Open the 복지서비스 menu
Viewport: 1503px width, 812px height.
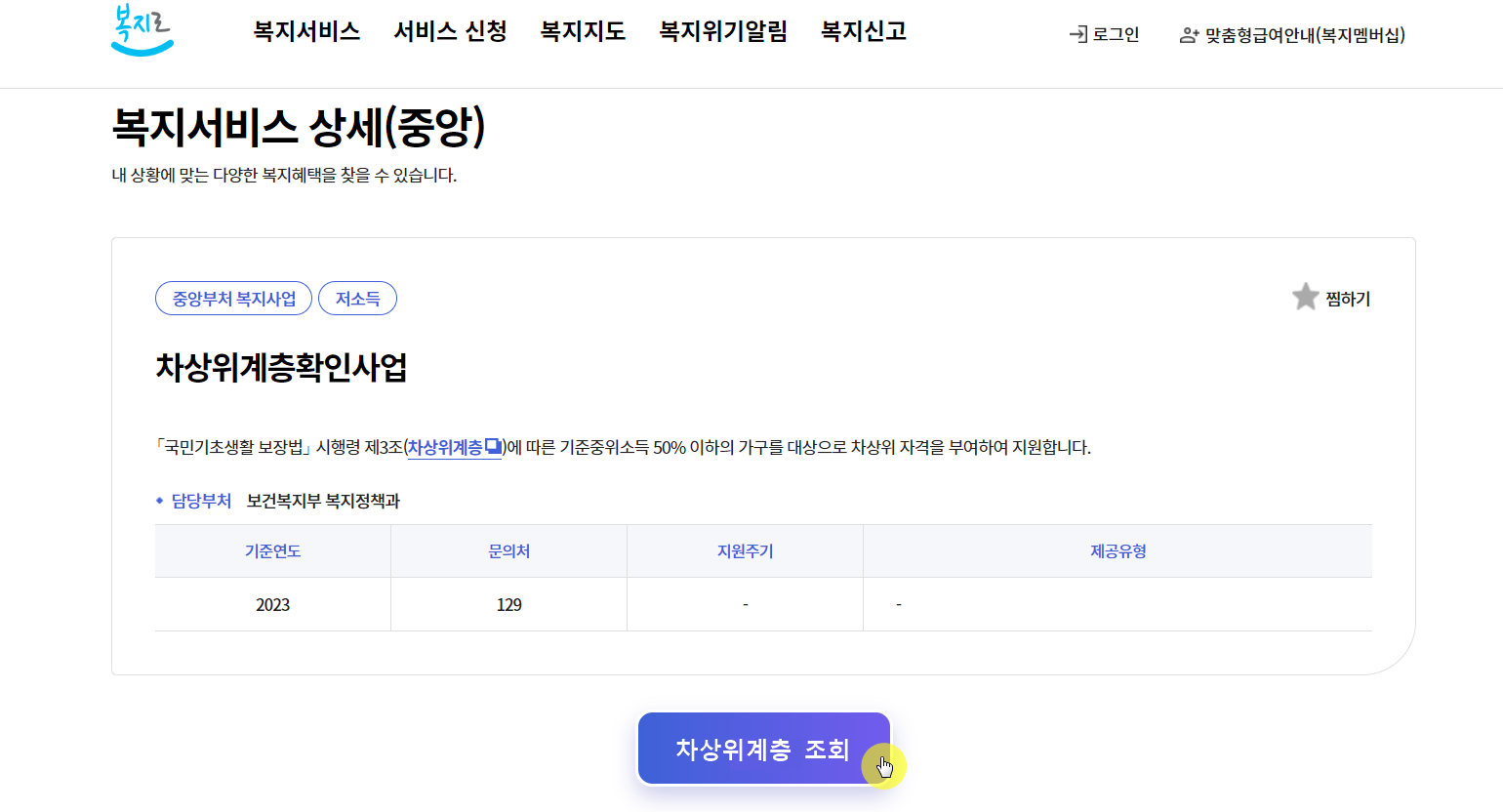click(306, 31)
